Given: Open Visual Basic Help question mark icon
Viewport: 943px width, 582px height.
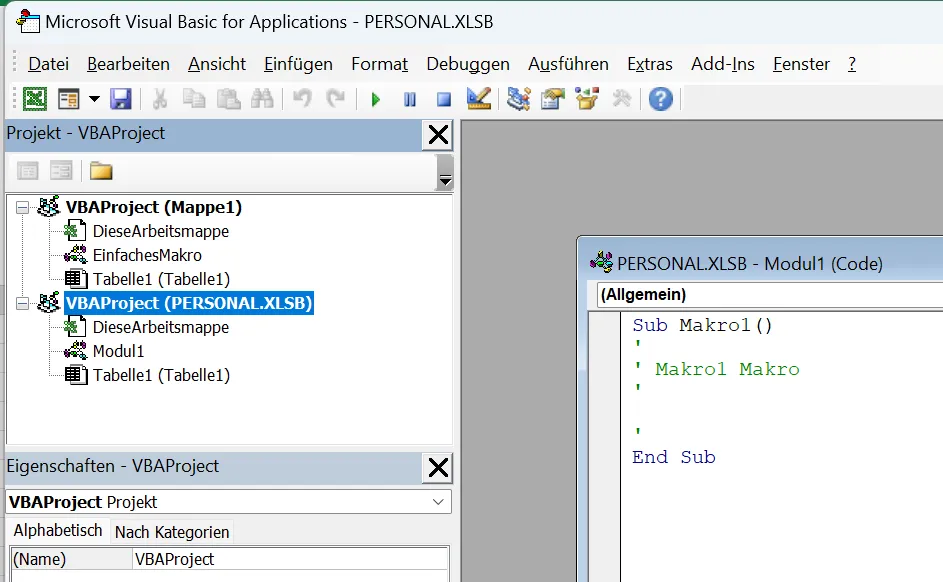Looking at the screenshot, I should tap(660, 99).
